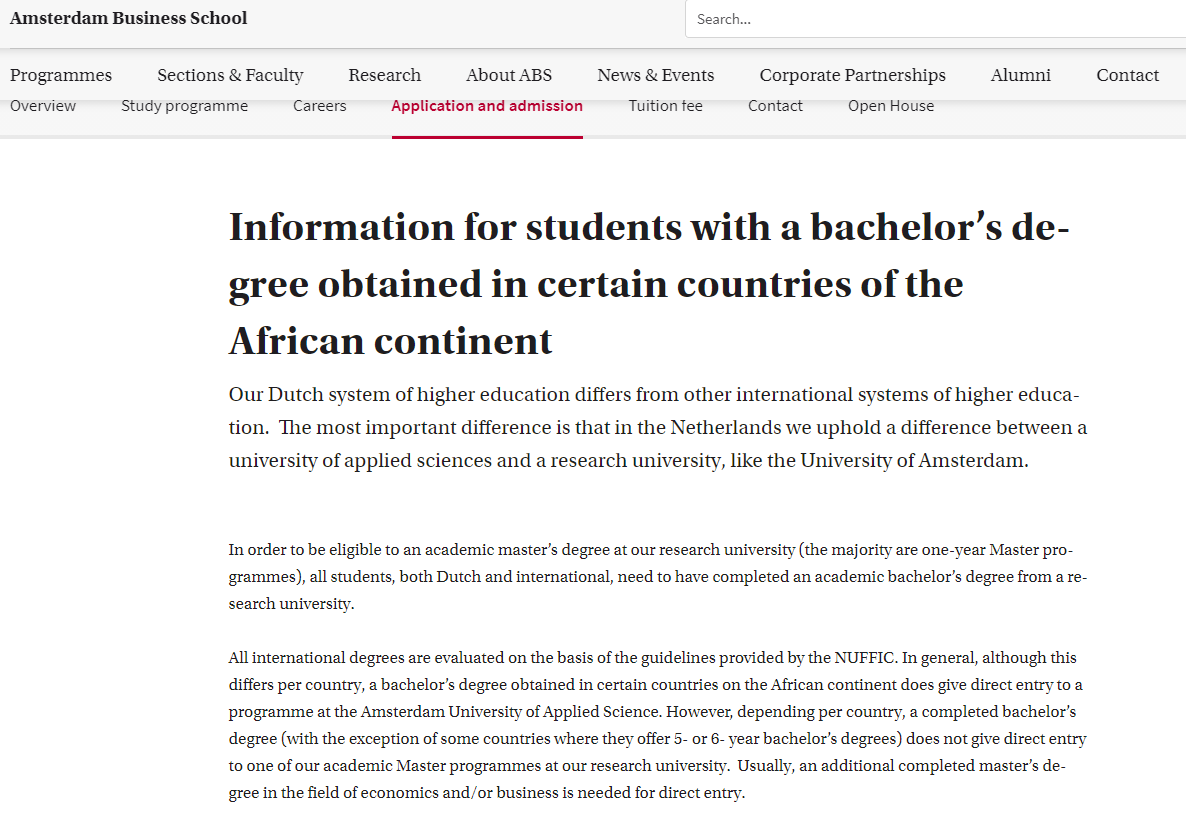Open the Programmes main menu
The image size is (1186, 822).
(x=61, y=75)
